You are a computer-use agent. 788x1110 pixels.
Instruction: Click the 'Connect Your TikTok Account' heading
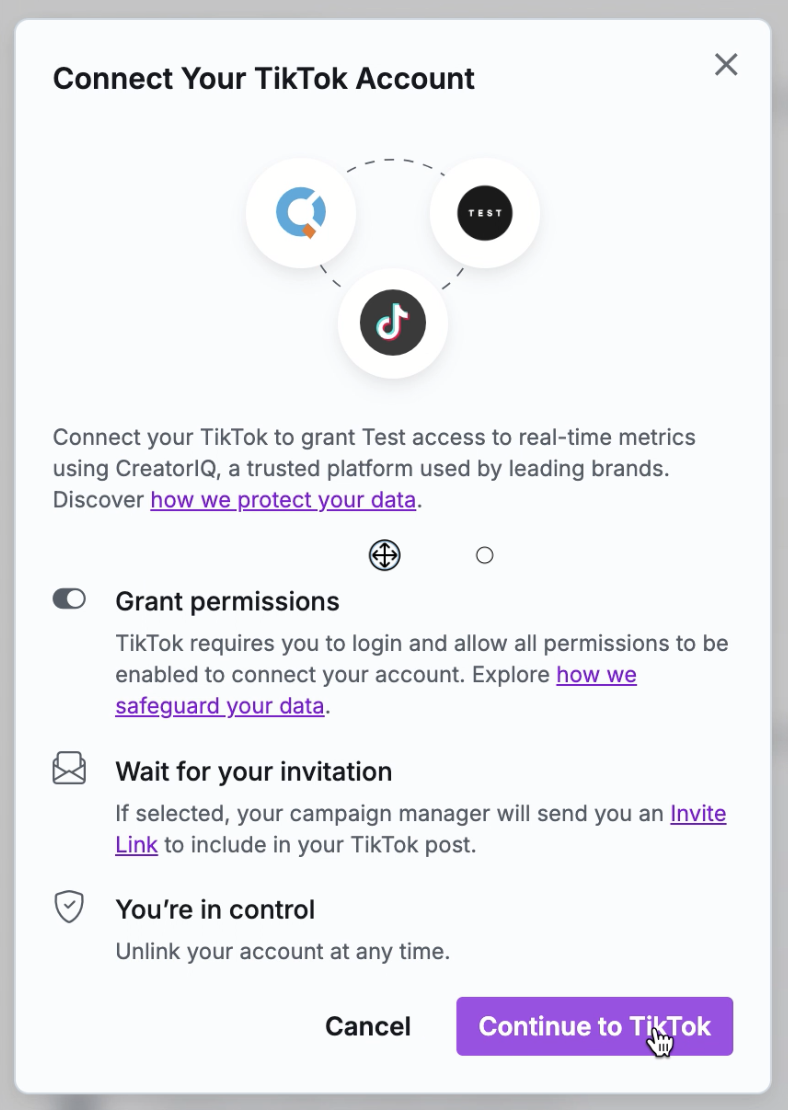(264, 79)
